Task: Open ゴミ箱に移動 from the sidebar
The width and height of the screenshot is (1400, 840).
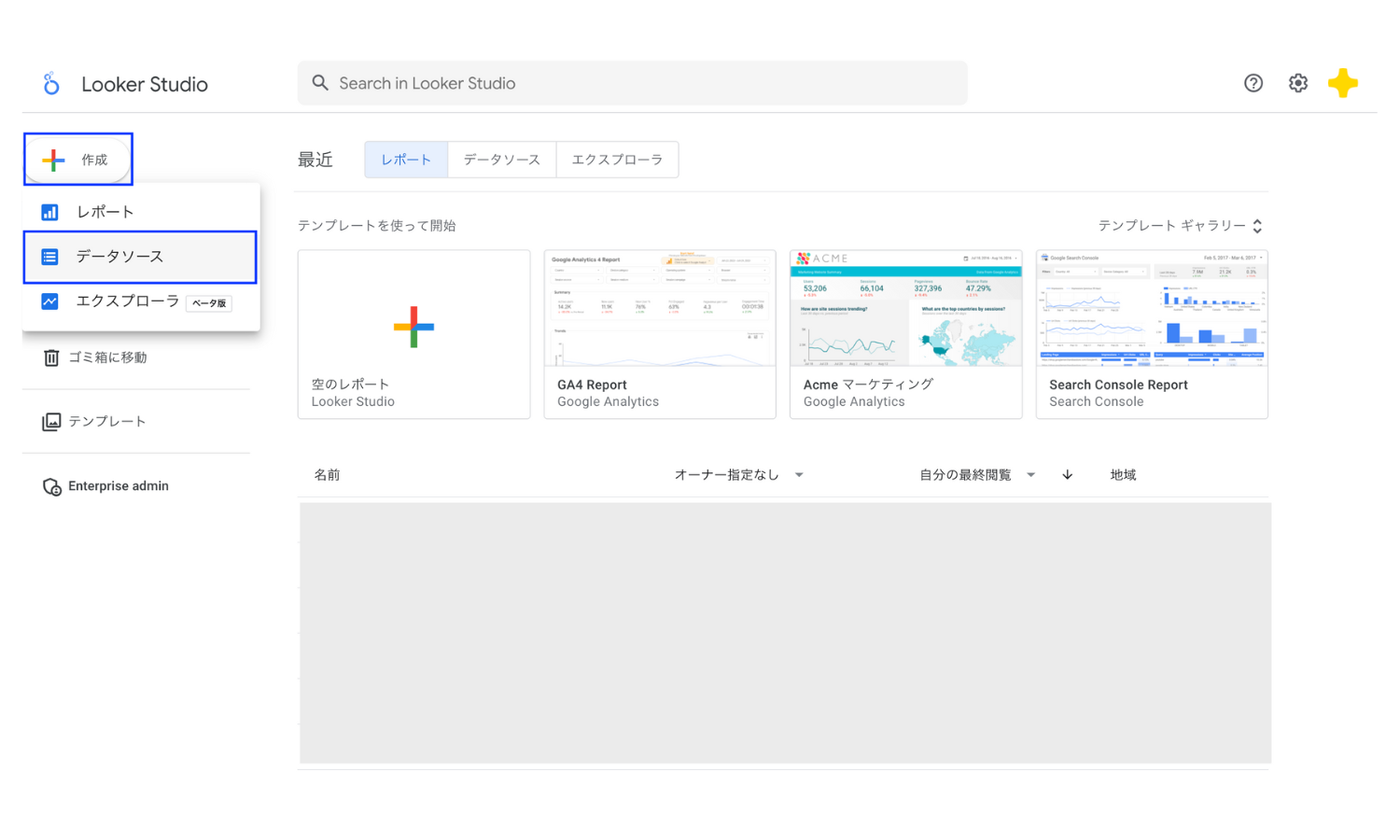Action: (x=103, y=357)
